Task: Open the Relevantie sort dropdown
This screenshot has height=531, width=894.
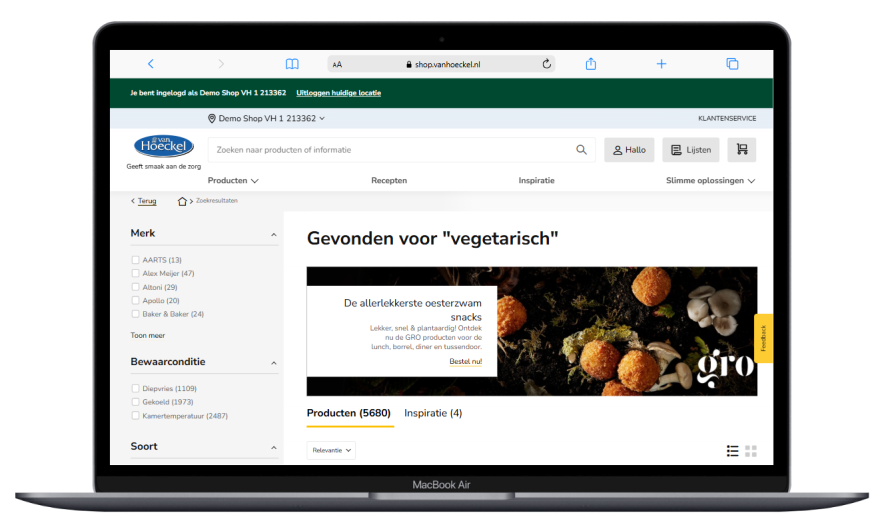Action: click(x=331, y=451)
